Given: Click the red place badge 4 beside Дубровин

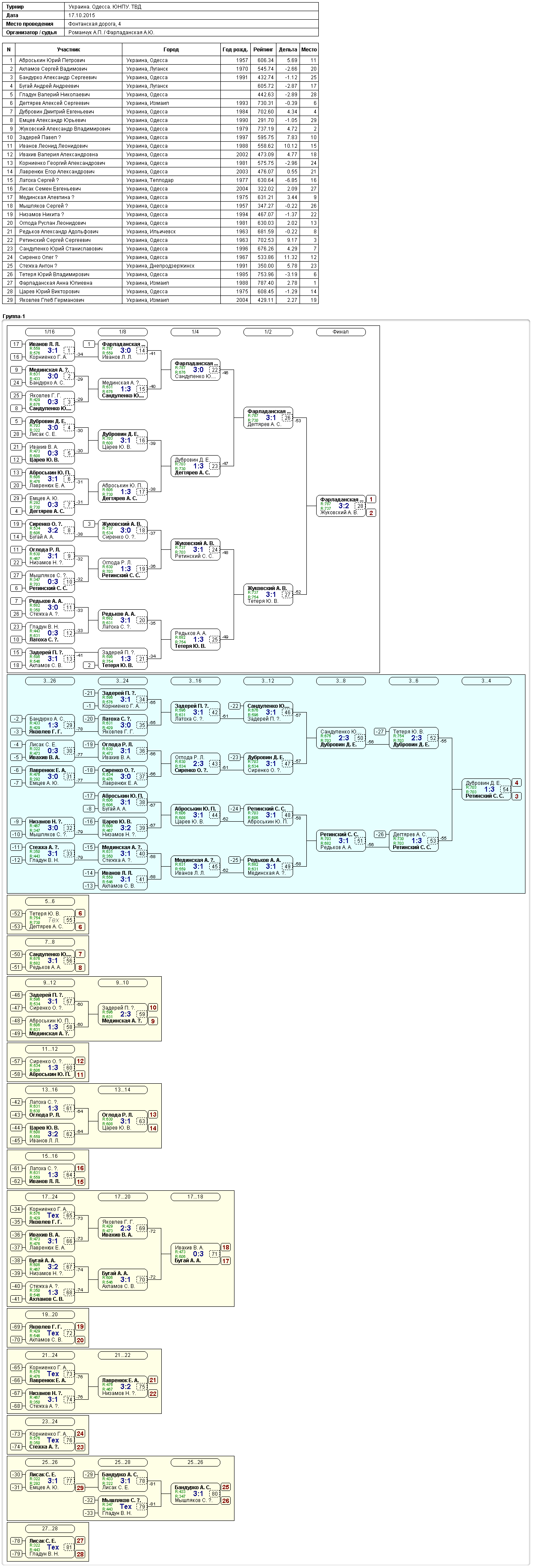Looking at the screenshot, I should 516,783.
